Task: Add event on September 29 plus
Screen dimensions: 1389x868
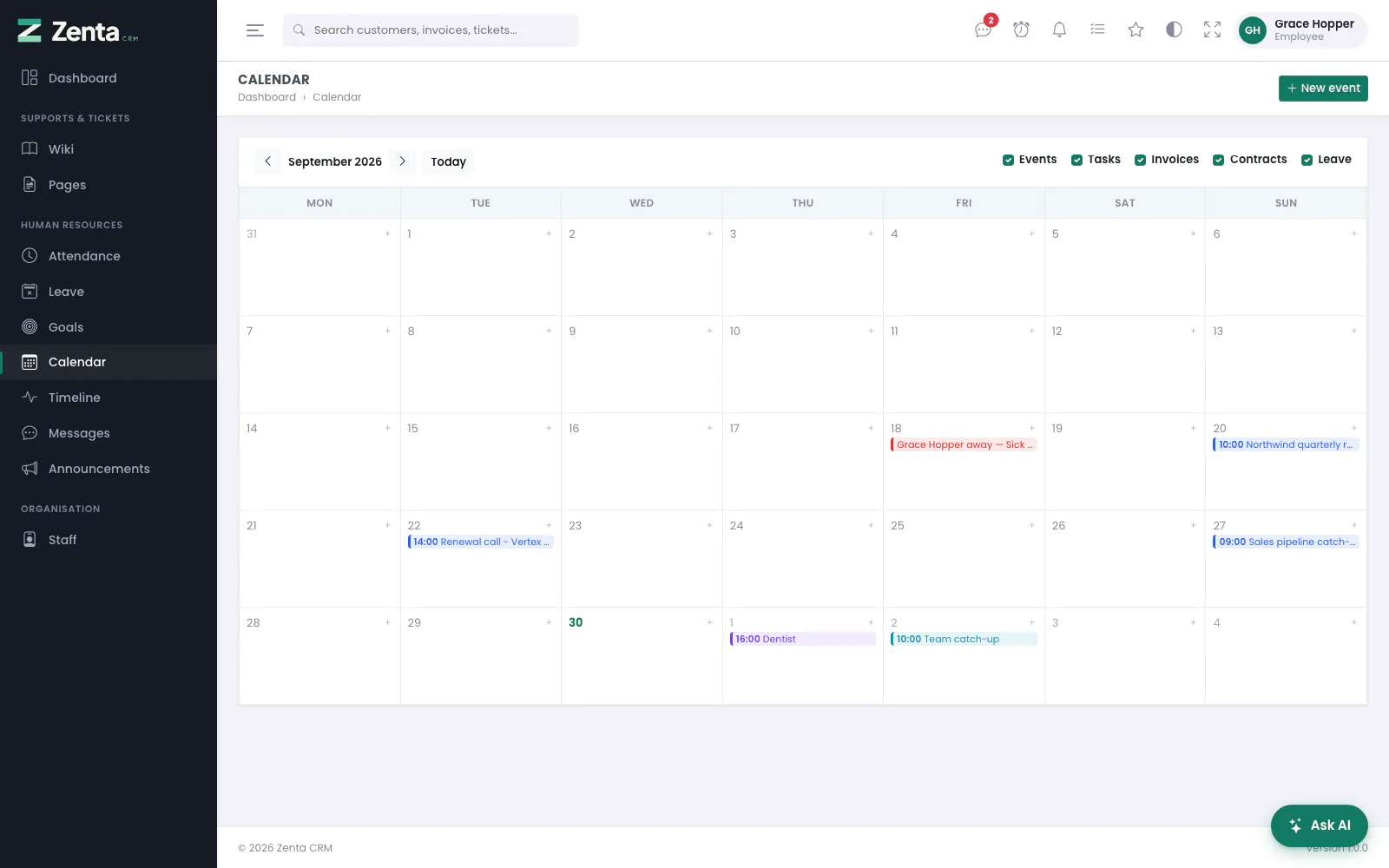Action: tap(549, 622)
